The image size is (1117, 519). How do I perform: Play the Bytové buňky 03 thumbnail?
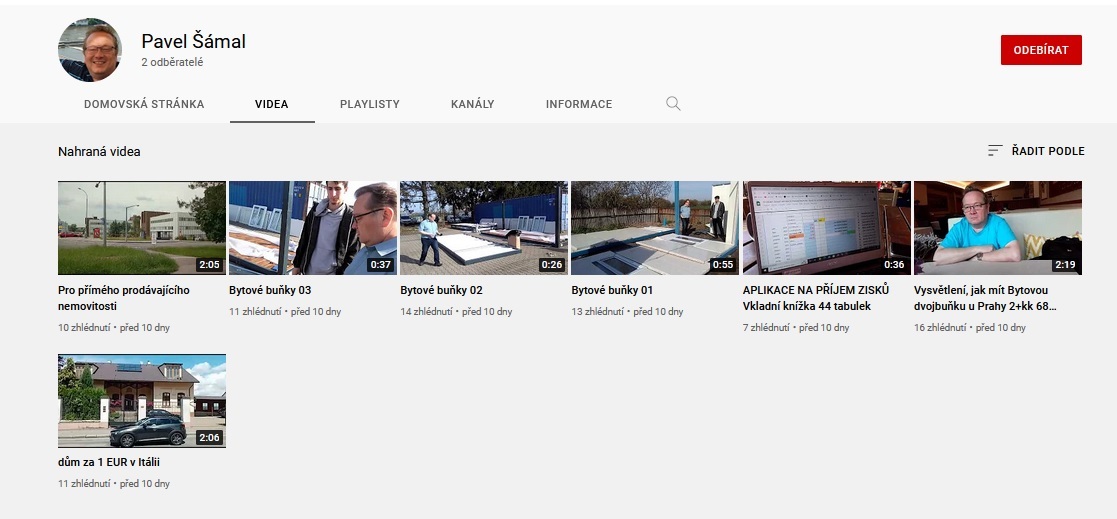point(313,228)
